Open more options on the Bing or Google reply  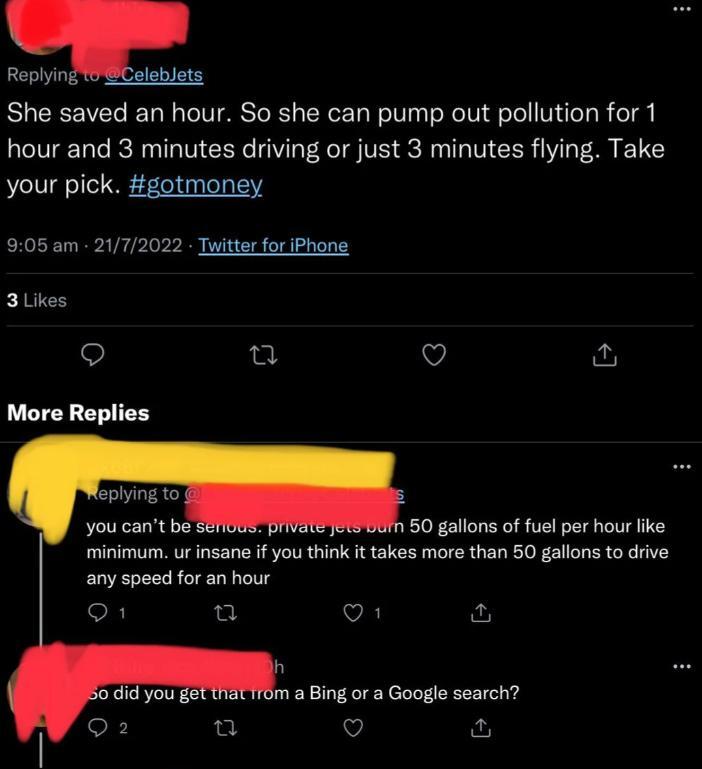click(681, 667)
